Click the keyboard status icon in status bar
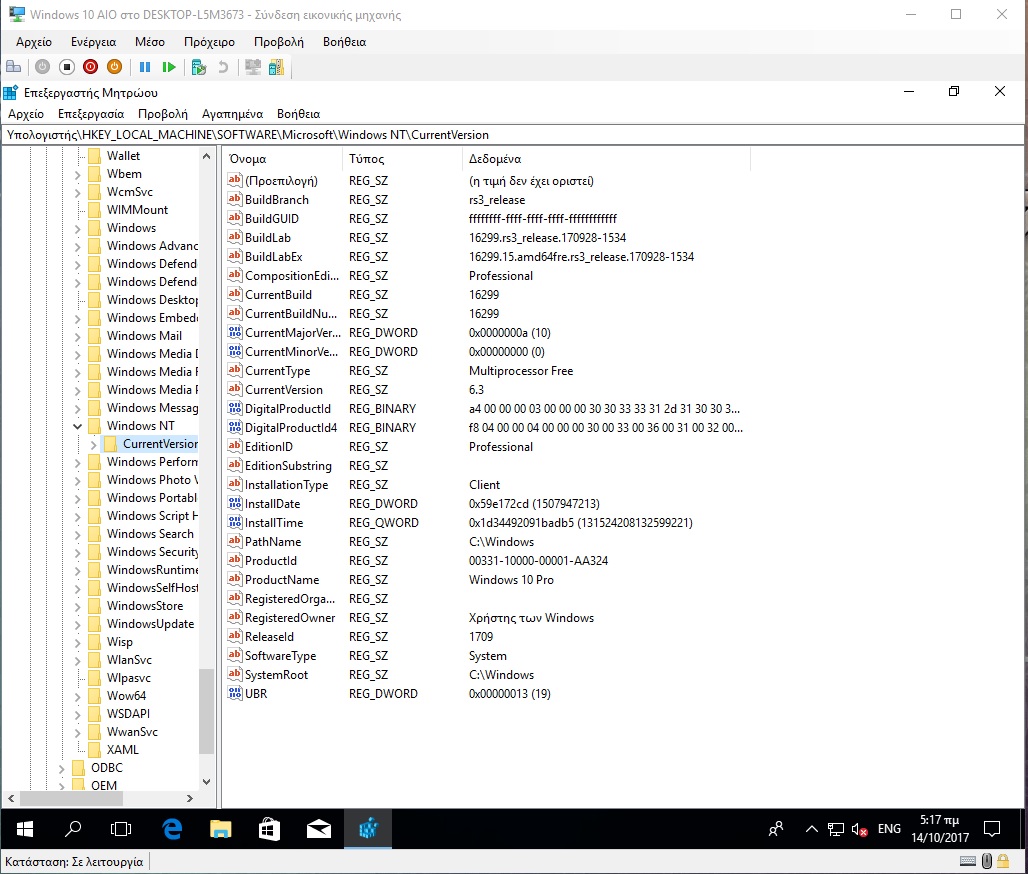The image size is (1028, 874). (x=968, y=861)
